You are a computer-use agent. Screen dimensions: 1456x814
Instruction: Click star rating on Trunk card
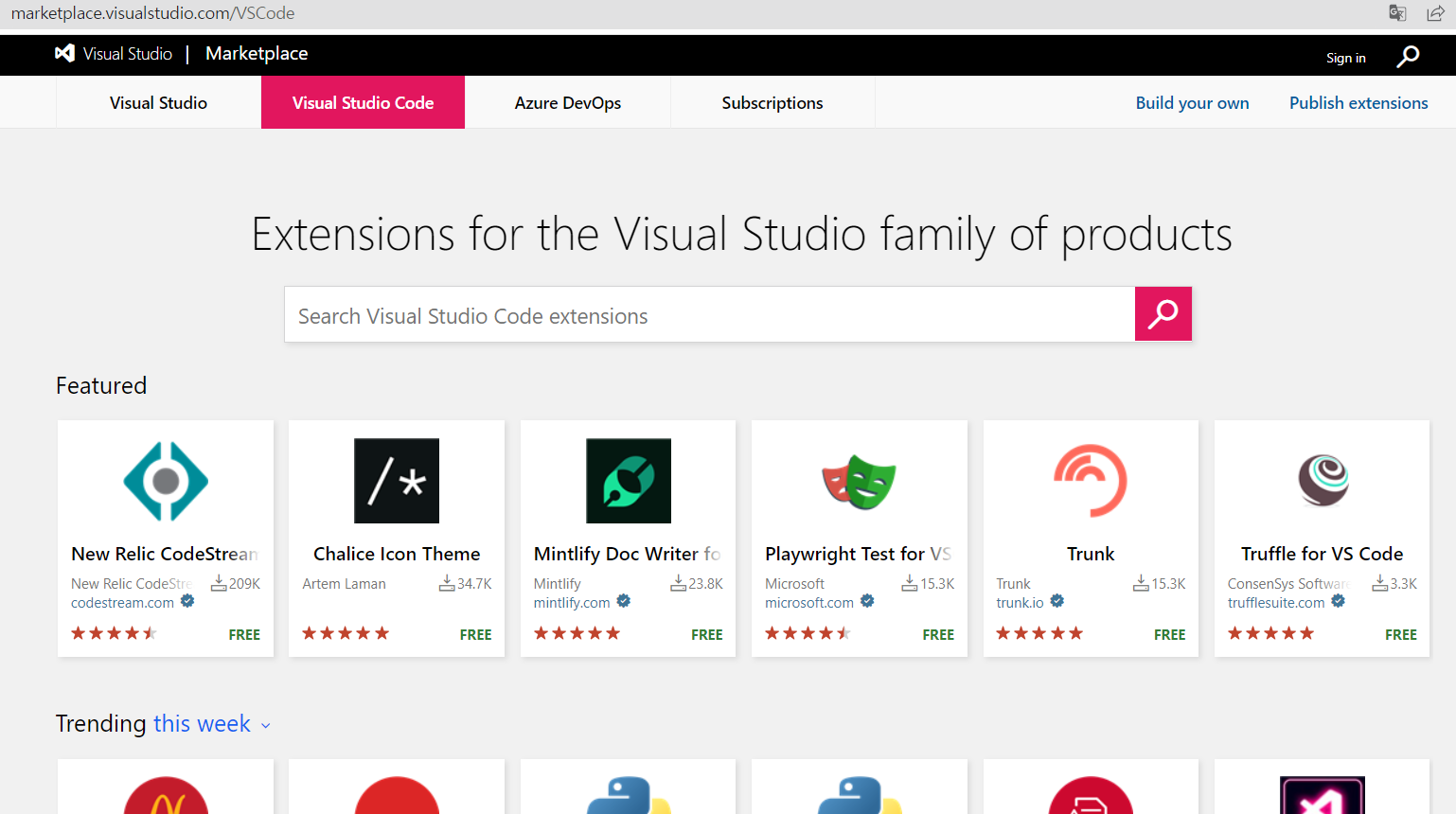1039,633
